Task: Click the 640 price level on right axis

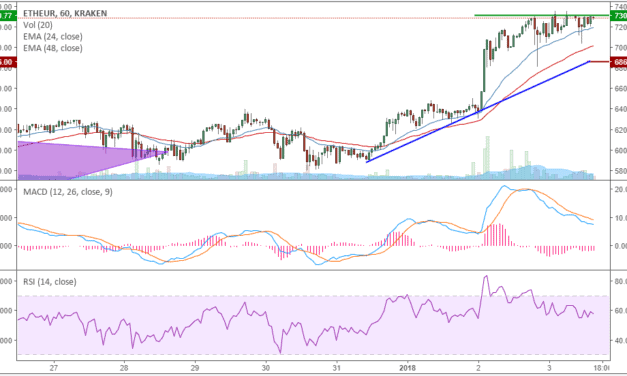Action: [x=620, y=109]
